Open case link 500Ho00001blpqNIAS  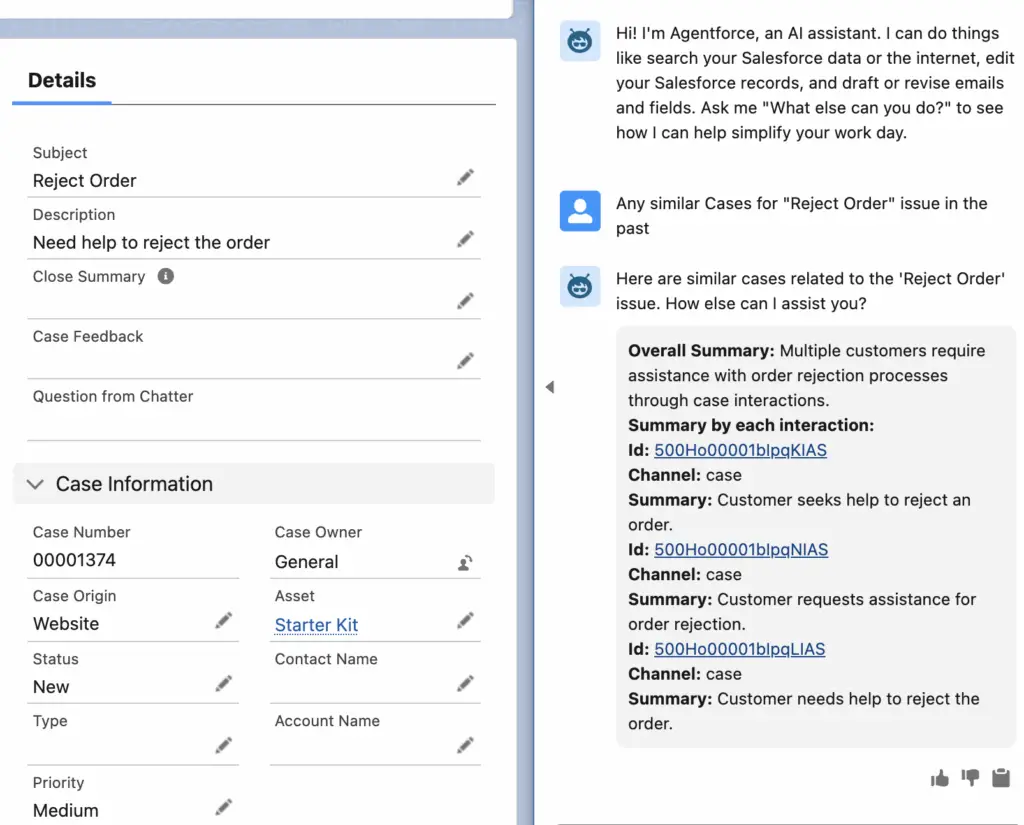click(x=741, y=549)
